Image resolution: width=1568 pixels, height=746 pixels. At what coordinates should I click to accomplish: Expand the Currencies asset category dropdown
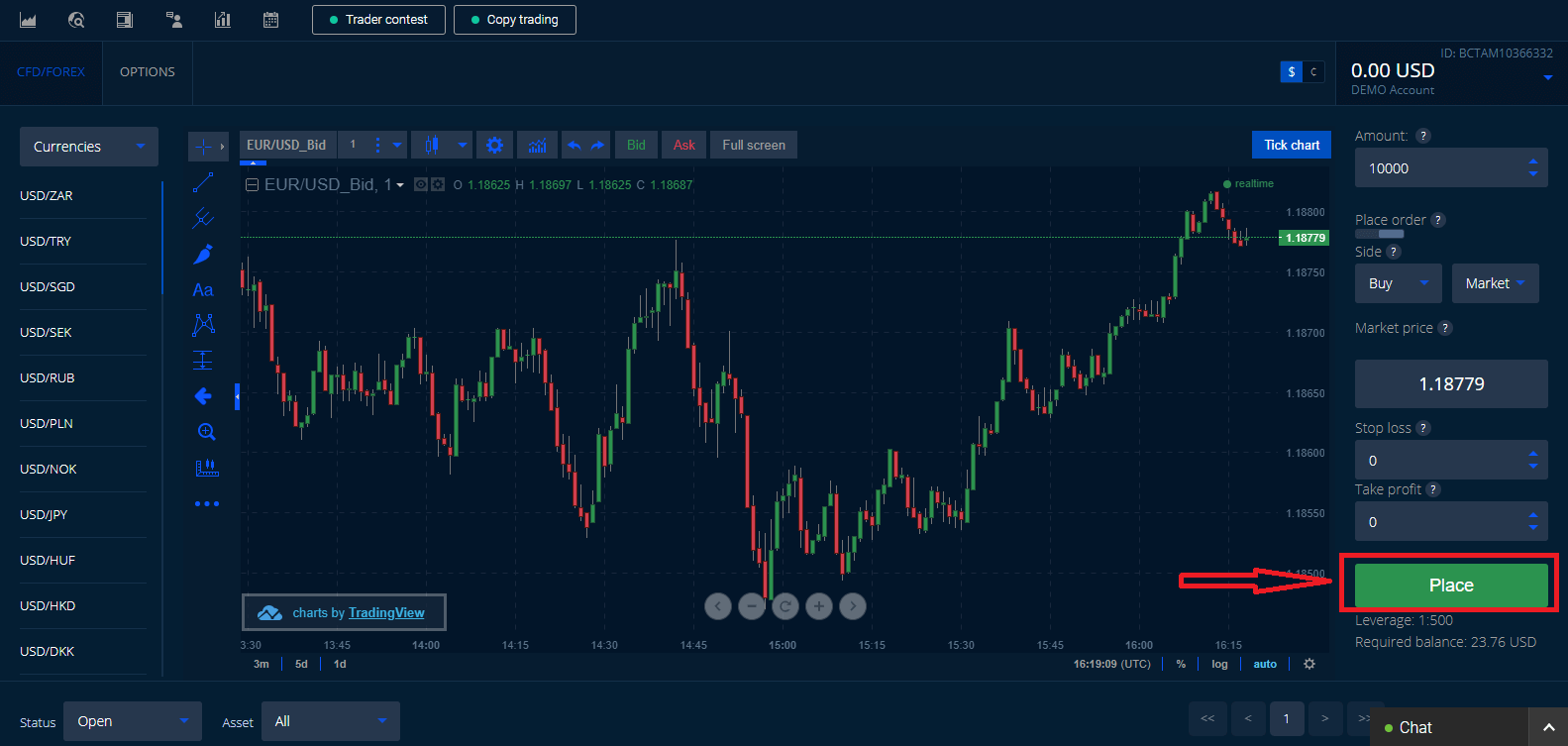point(89,147)
